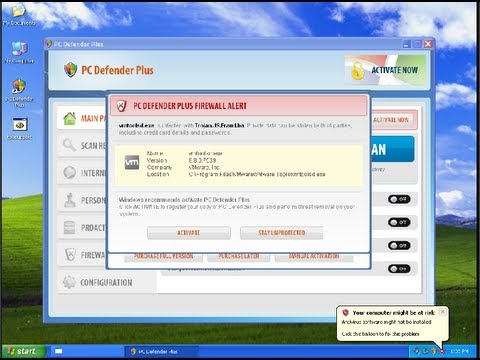Close the computer at risk balloon
480x360 pixels.
[442, 312]
